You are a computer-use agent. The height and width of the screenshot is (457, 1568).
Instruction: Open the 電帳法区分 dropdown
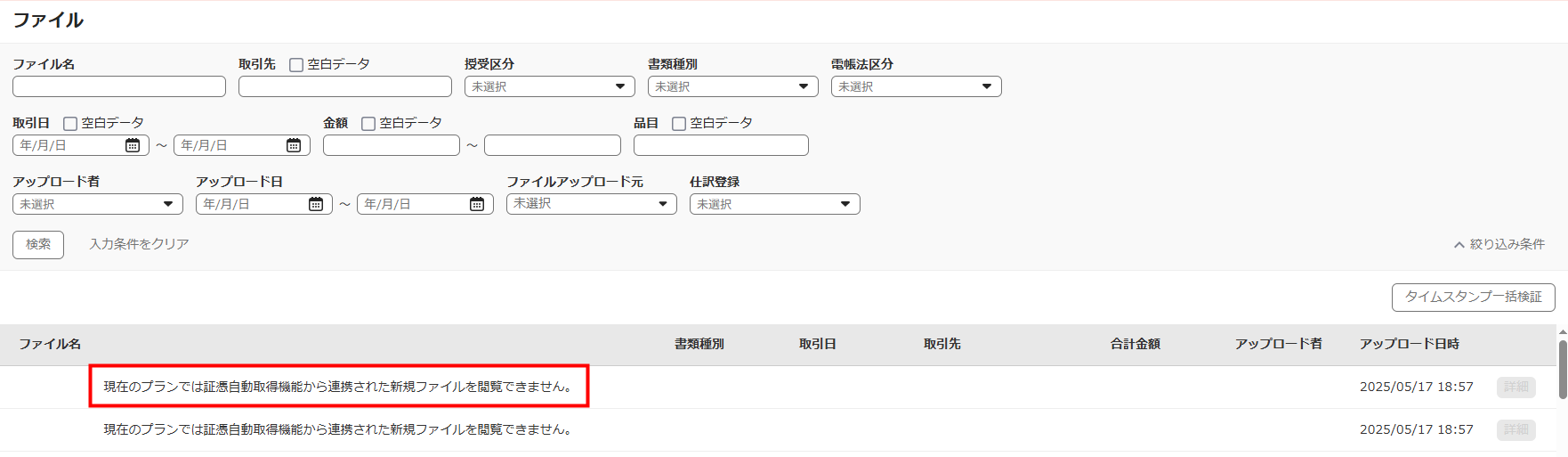tap(917, 86)
